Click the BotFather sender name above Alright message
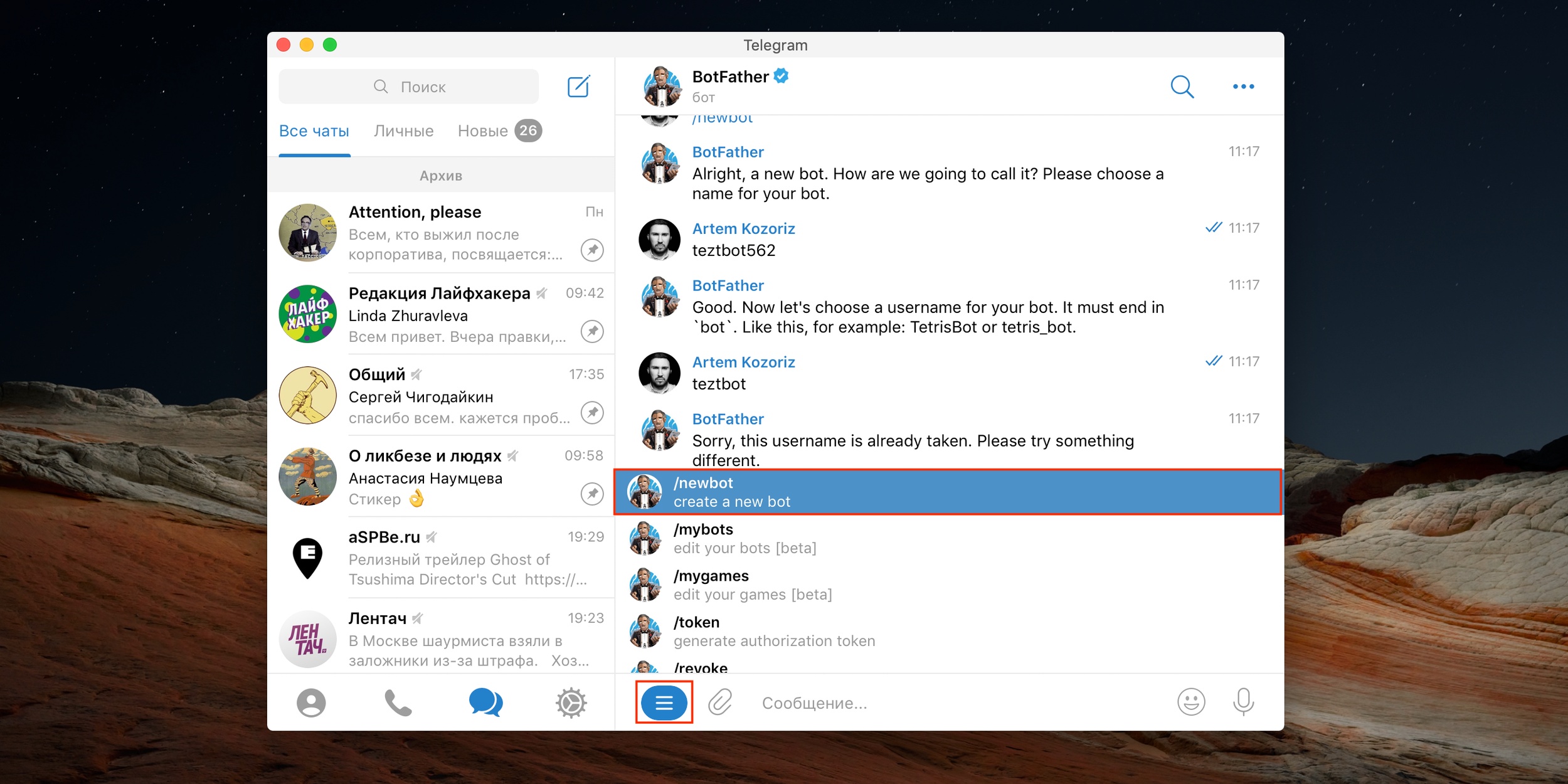This screenshot has height=784, width=1568. click(728, 152)
